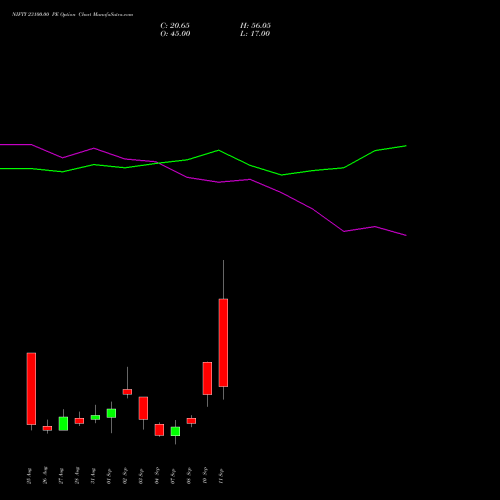This screenshot has height=500, width=500.
Task: Click the 27 Aug date label
Action: point(61,476)
